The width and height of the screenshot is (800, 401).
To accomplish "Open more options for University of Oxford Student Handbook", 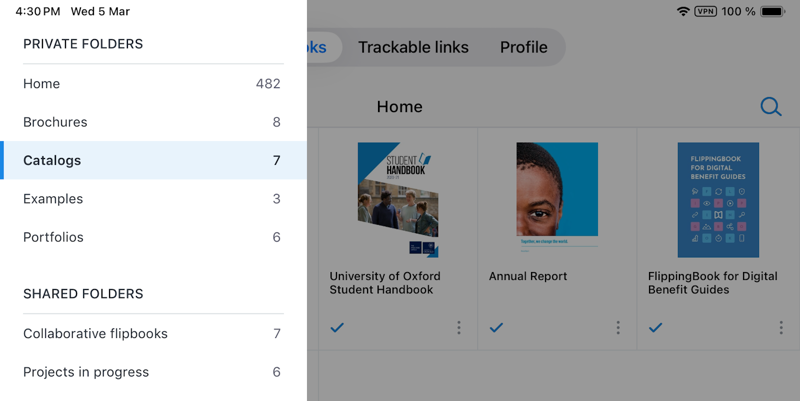I will [459, 328].
